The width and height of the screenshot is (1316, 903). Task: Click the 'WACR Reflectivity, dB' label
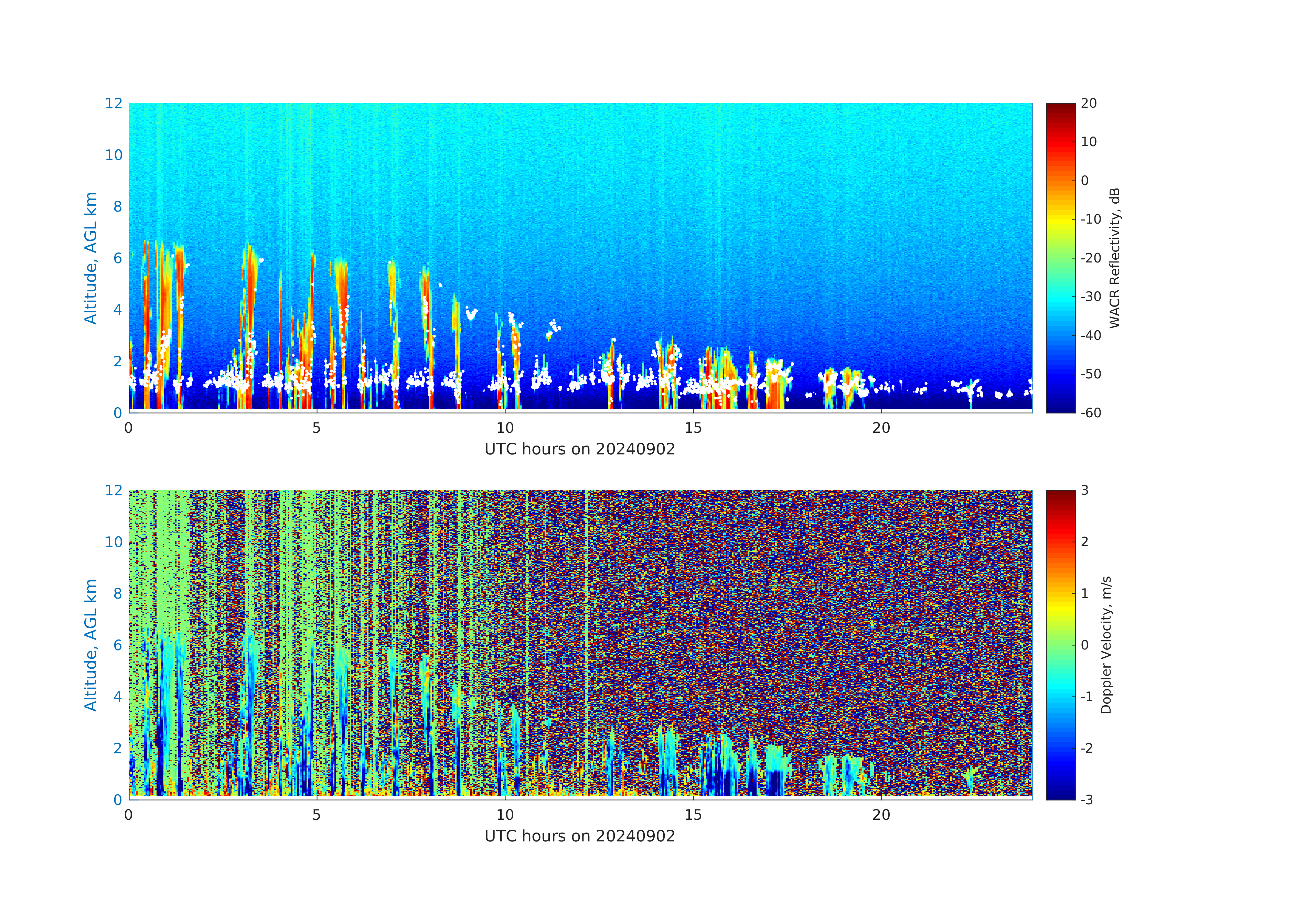[1114, 258]
